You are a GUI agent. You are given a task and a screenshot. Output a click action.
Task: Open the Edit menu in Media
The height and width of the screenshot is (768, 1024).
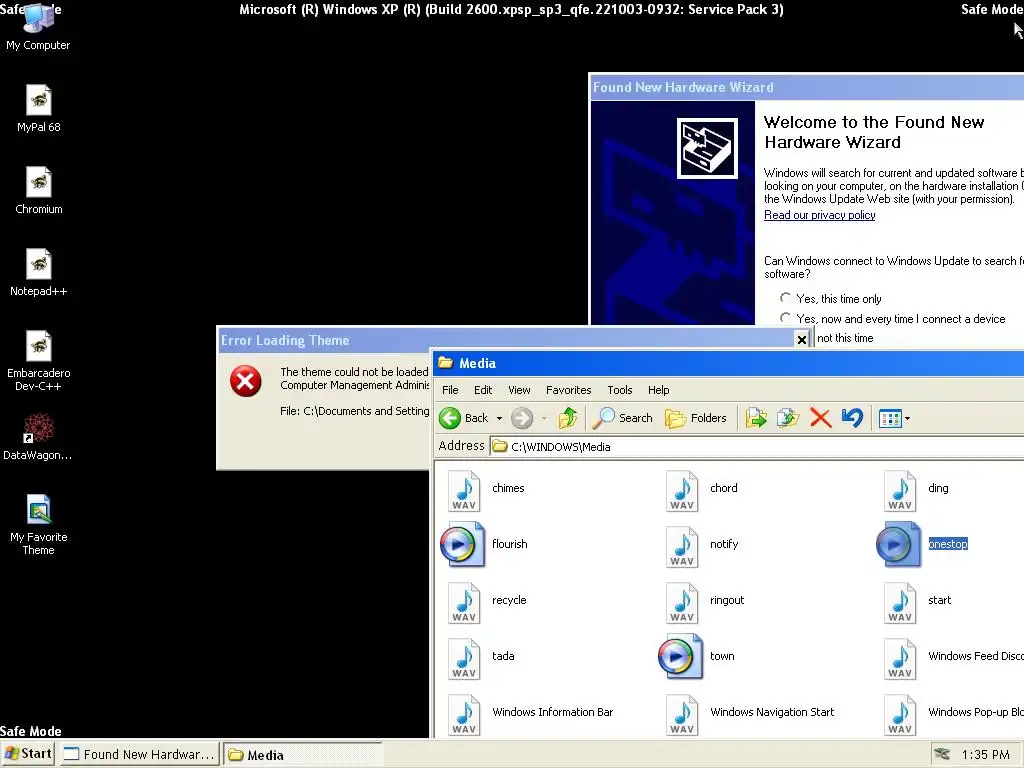483,390
